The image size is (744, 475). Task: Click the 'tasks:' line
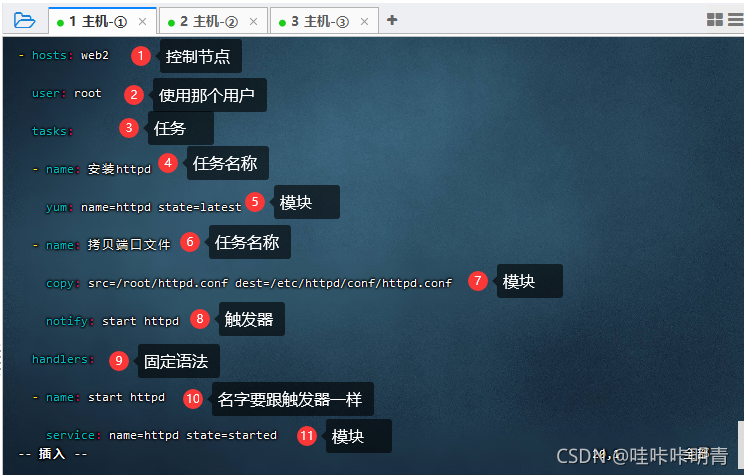52,131
